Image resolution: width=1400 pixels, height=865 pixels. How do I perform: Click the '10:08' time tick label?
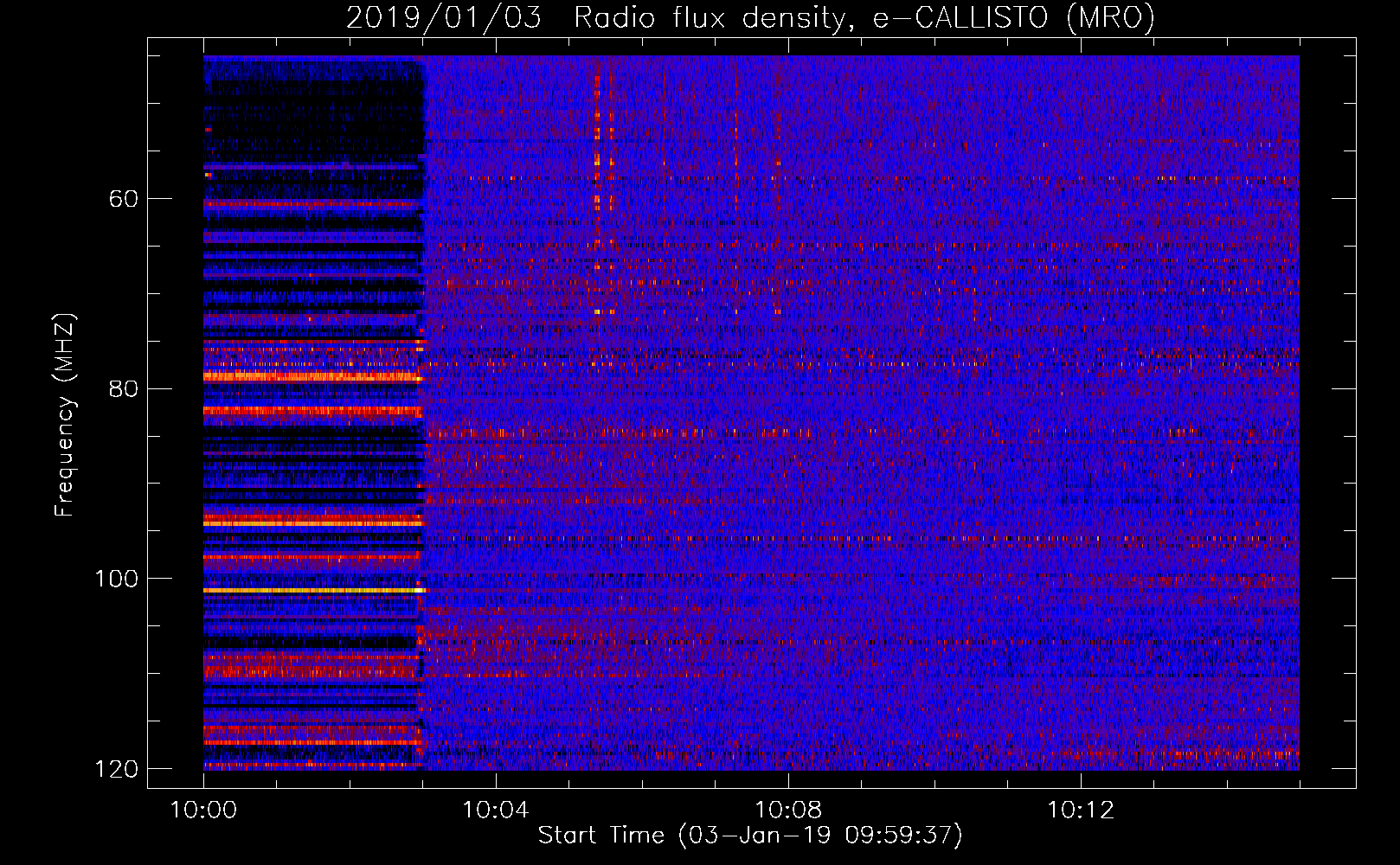[x=788, y=811]
